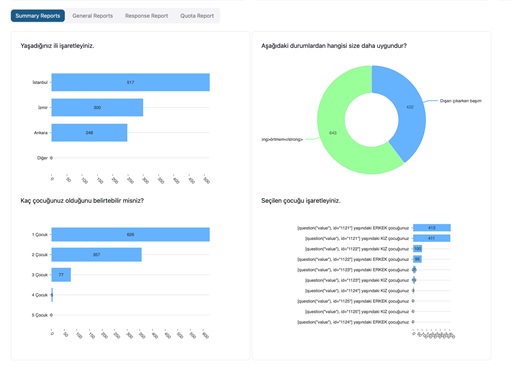The image size is (512, 379).
Task: Open the Summary Reports tab
Action: tap(38, 16)
